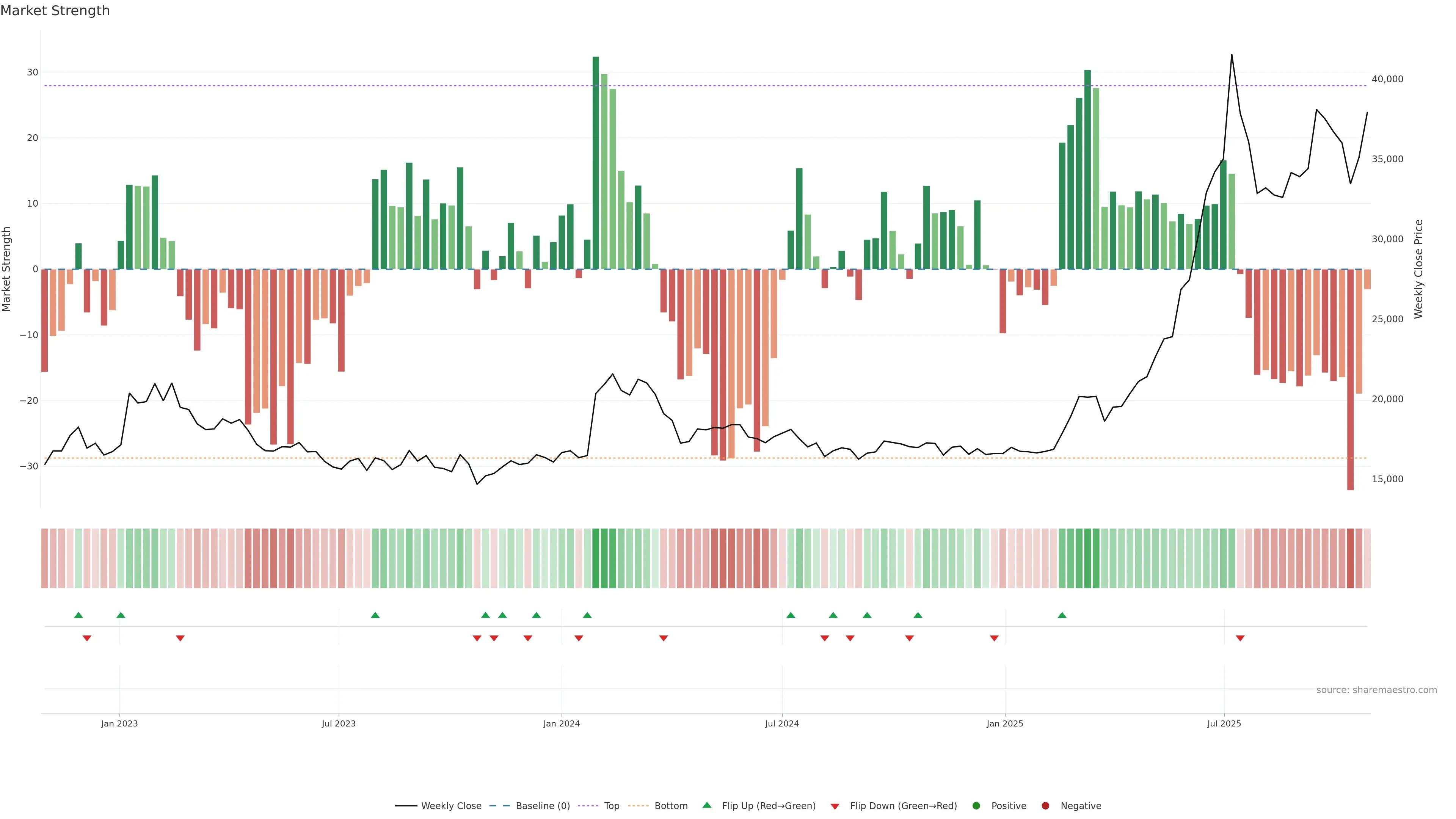Select the rightmost red flip-down triangle marker

pos(1240,638)
